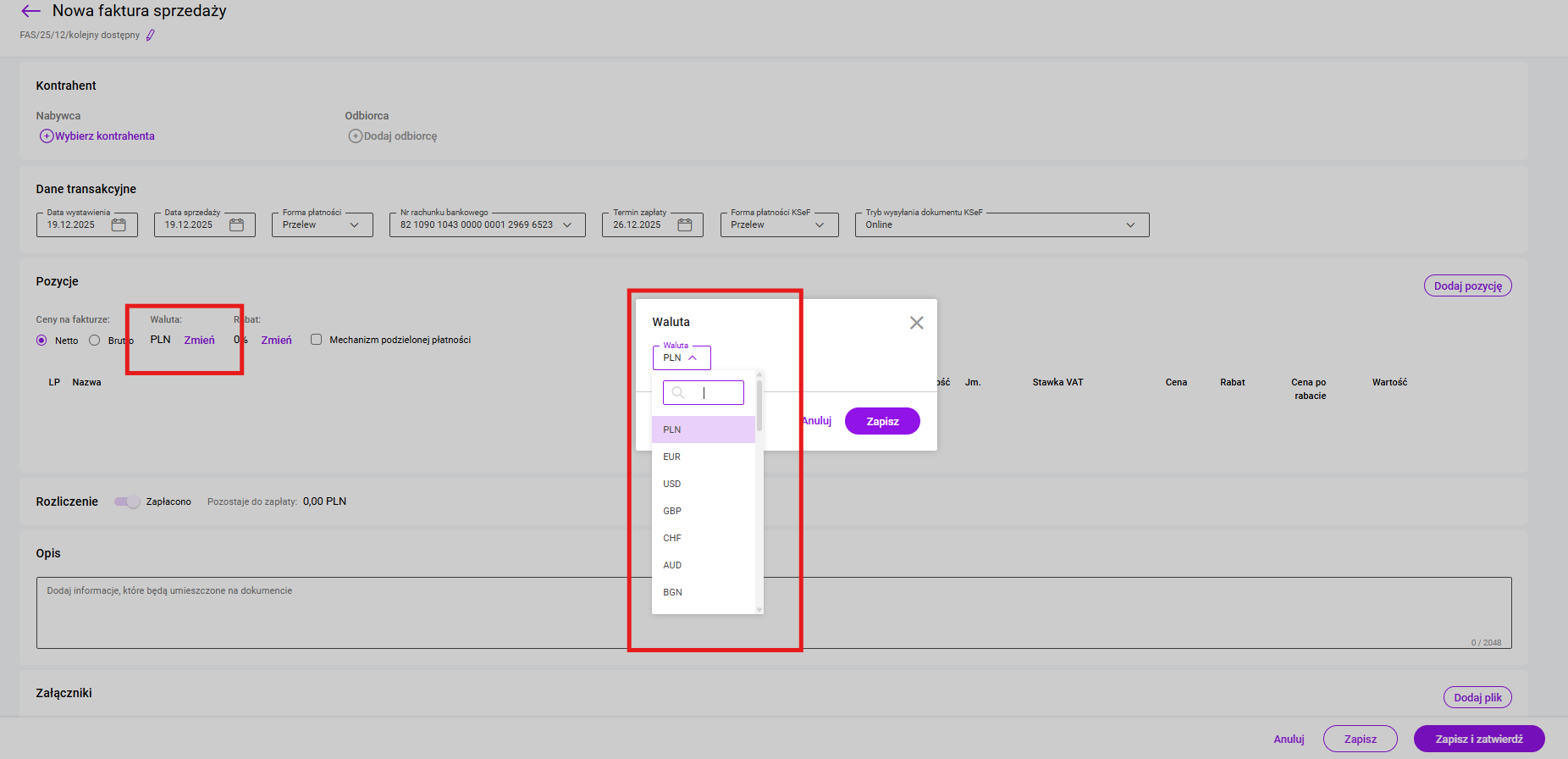Close the Waluta dialog

coord(916,323)
